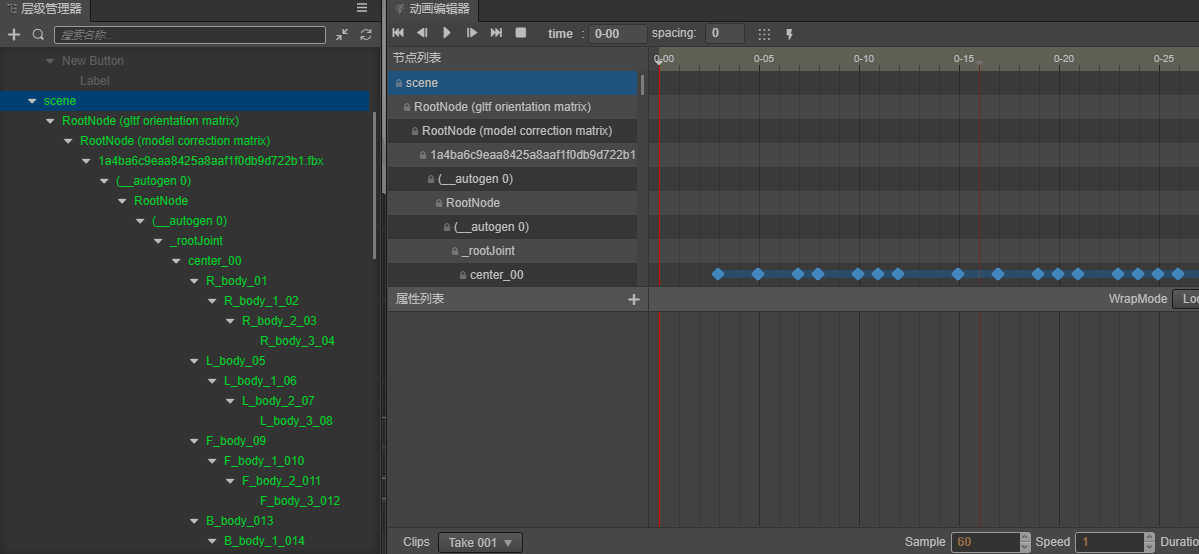
Task: Click 0-10 mark on timeline ruler
Action: [x=864, y=58]
